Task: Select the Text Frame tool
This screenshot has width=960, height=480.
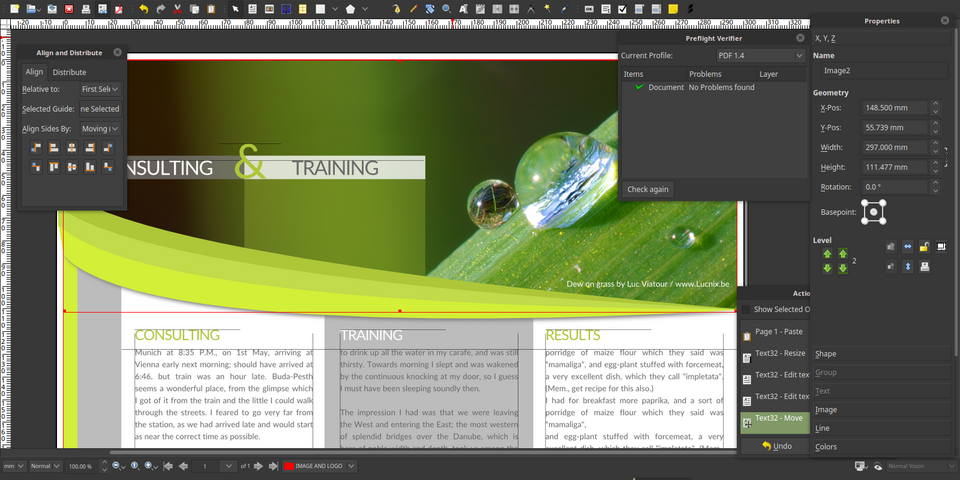Action: pyautogui.click(x=251, y=9)
